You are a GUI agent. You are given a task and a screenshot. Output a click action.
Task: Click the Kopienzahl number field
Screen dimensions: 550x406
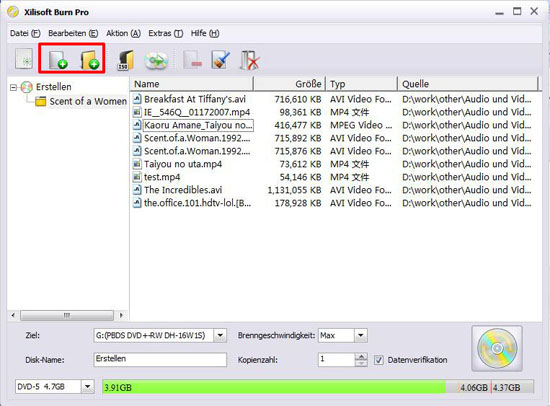point(336,360)
